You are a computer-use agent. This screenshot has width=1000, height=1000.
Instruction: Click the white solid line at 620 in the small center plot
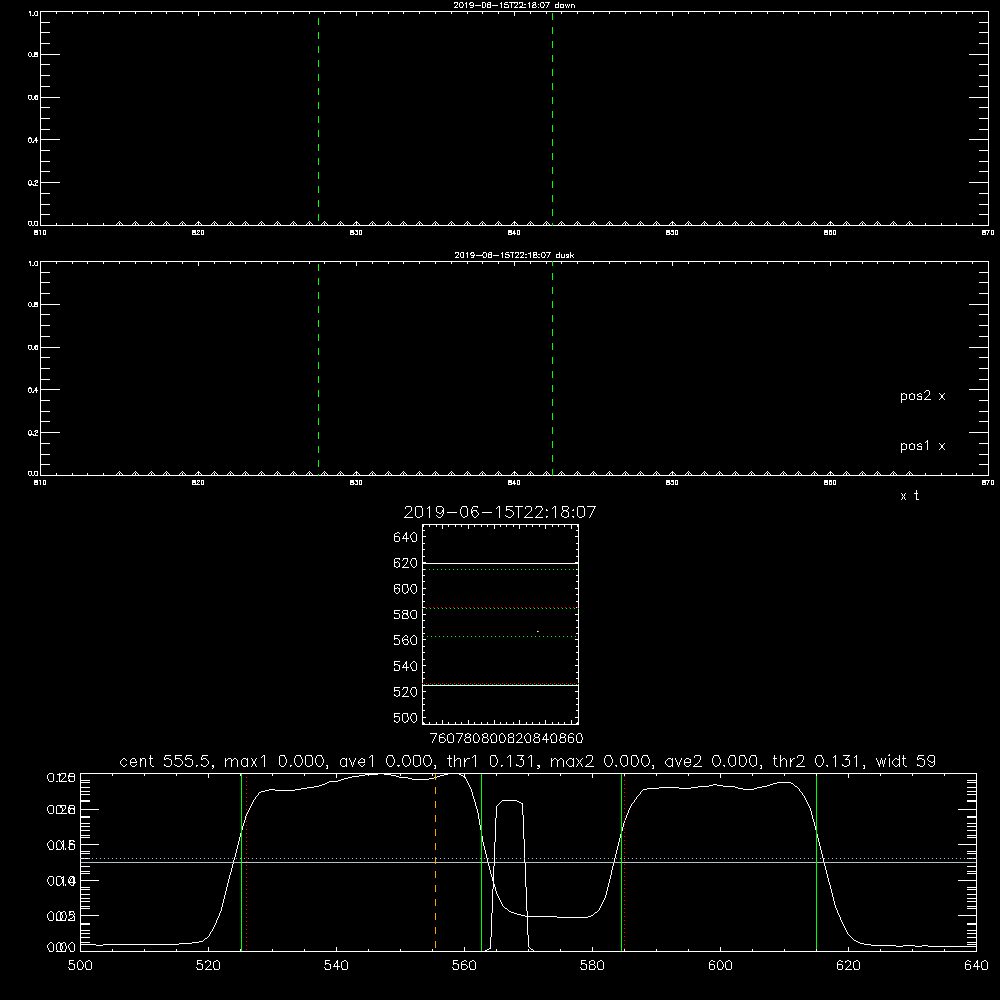pos(500,564)
